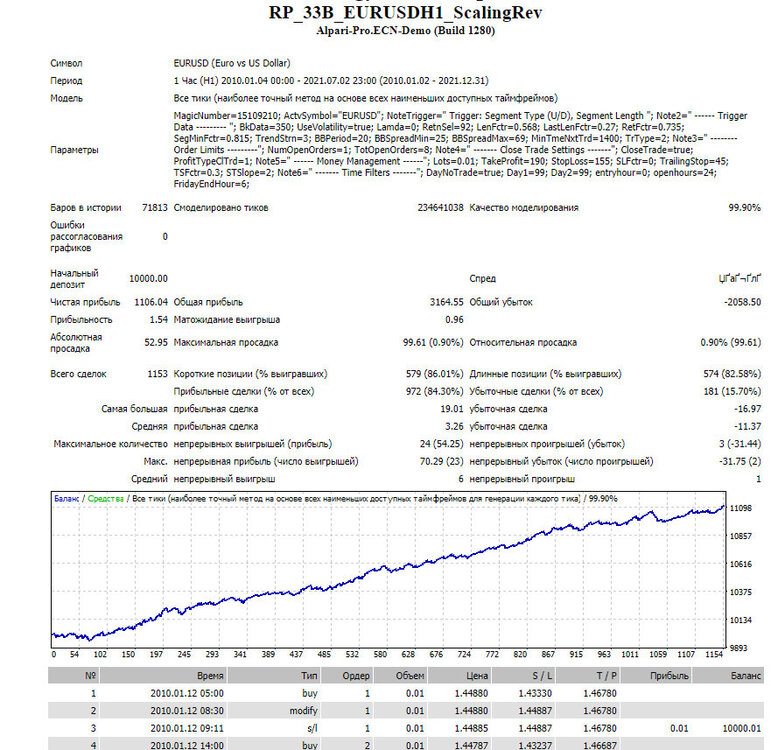Click the Время column header
The image size is (771, 750).
click(163, 676)
